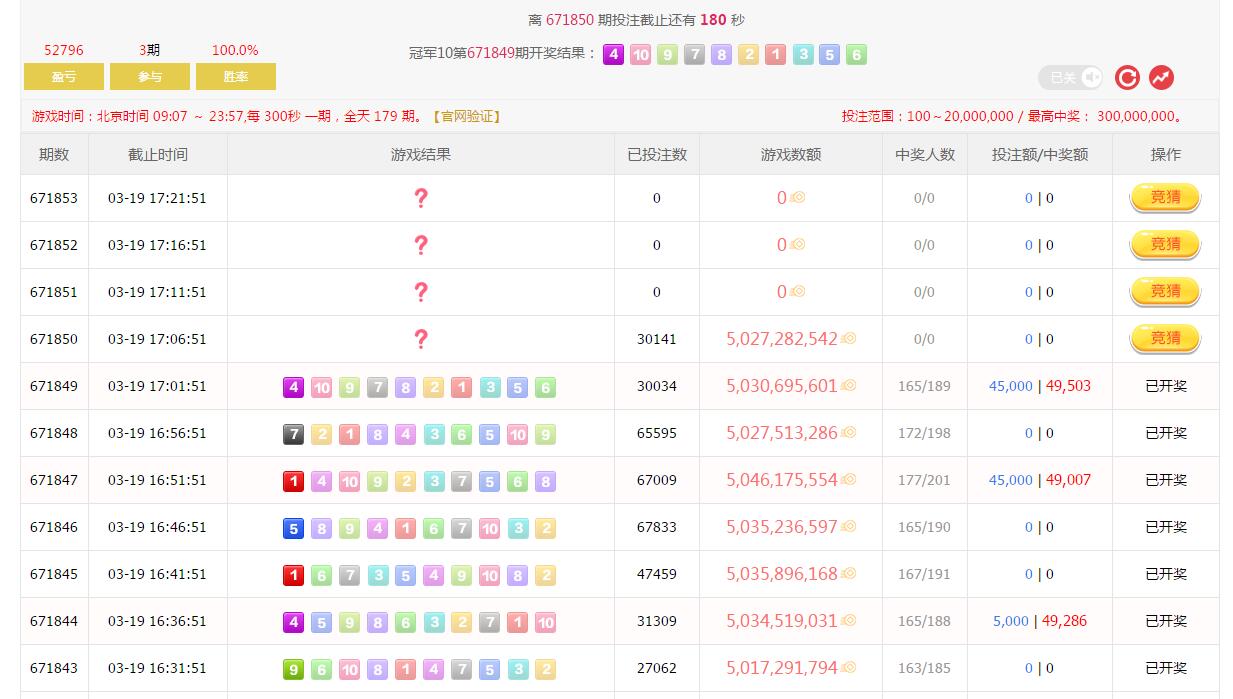Open the 参与 tab
The height and width of the screenshot is (699, 1233).
pyautogui.click(x=150, y=77)
